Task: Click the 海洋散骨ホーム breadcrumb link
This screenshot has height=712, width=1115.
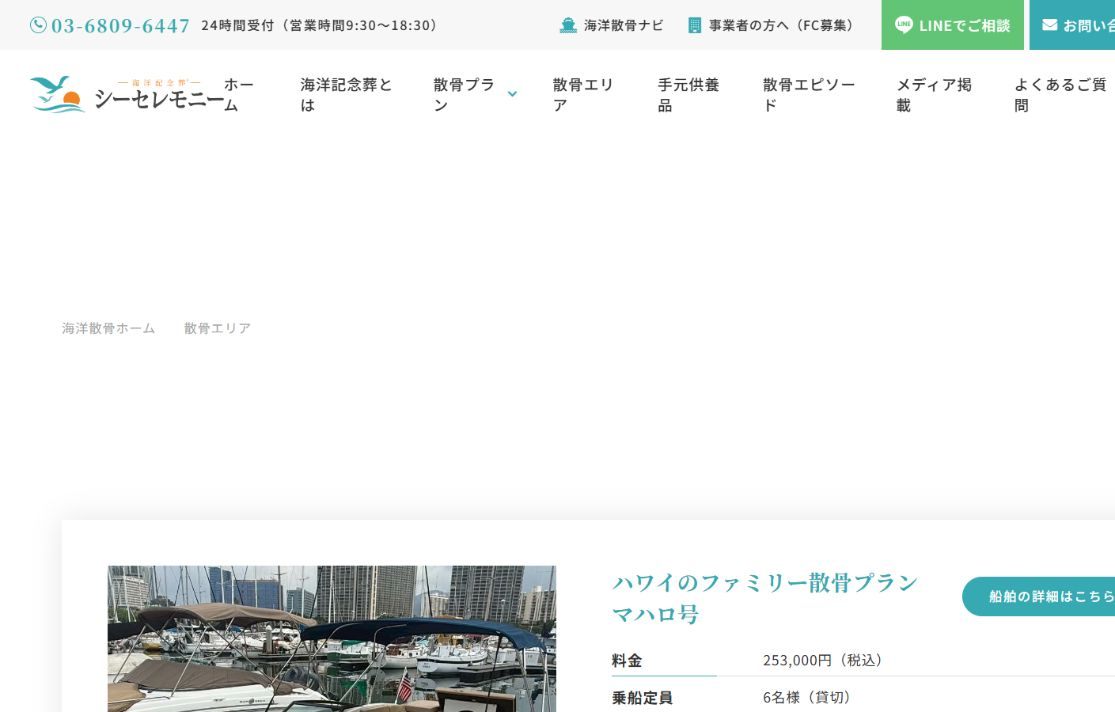Action: (108, 328)
